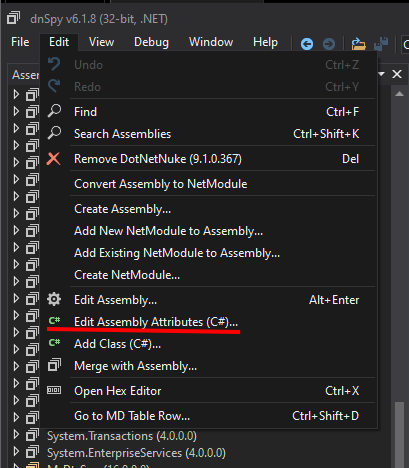Viewport: 409px width, 468px height.
Task: Close the Assembly Explorer panel
Action: (x=397, y=74)
